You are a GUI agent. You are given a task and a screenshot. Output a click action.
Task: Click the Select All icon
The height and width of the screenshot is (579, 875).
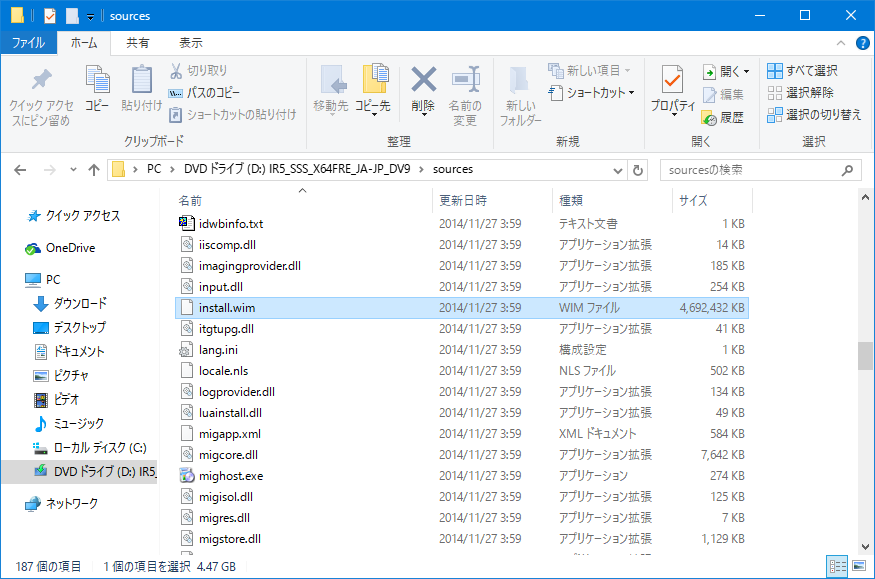(775, 71)
